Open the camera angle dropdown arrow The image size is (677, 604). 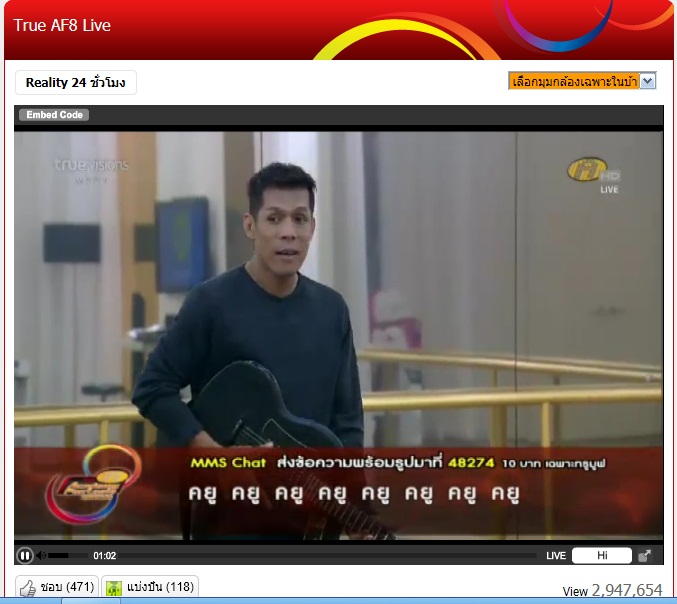click(x=647, y=81)
